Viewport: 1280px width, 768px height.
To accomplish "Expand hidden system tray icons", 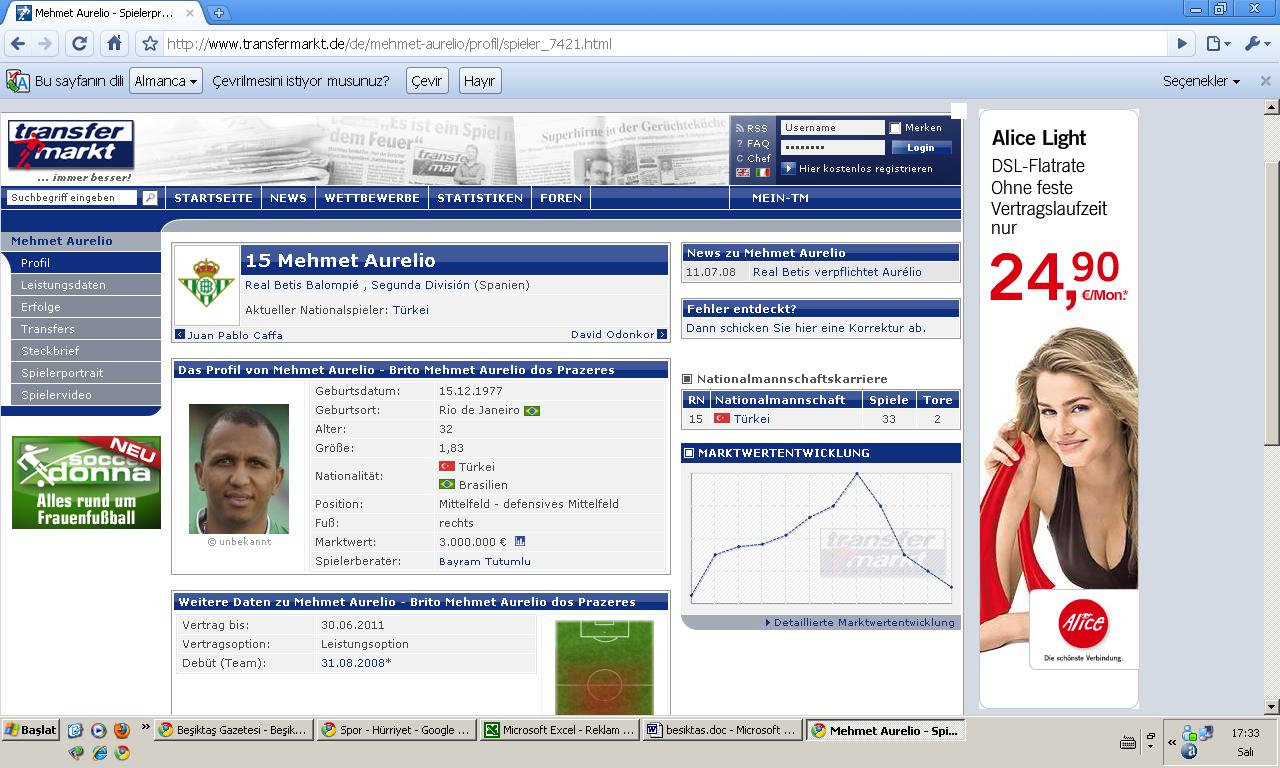I will click(1172, 742).
